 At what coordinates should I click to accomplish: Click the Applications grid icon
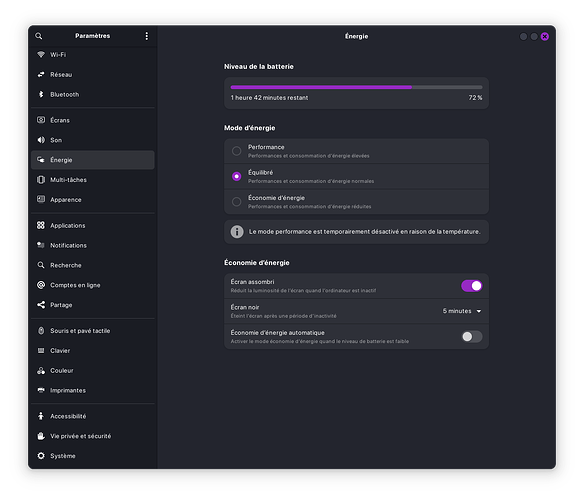click(41, 225)
